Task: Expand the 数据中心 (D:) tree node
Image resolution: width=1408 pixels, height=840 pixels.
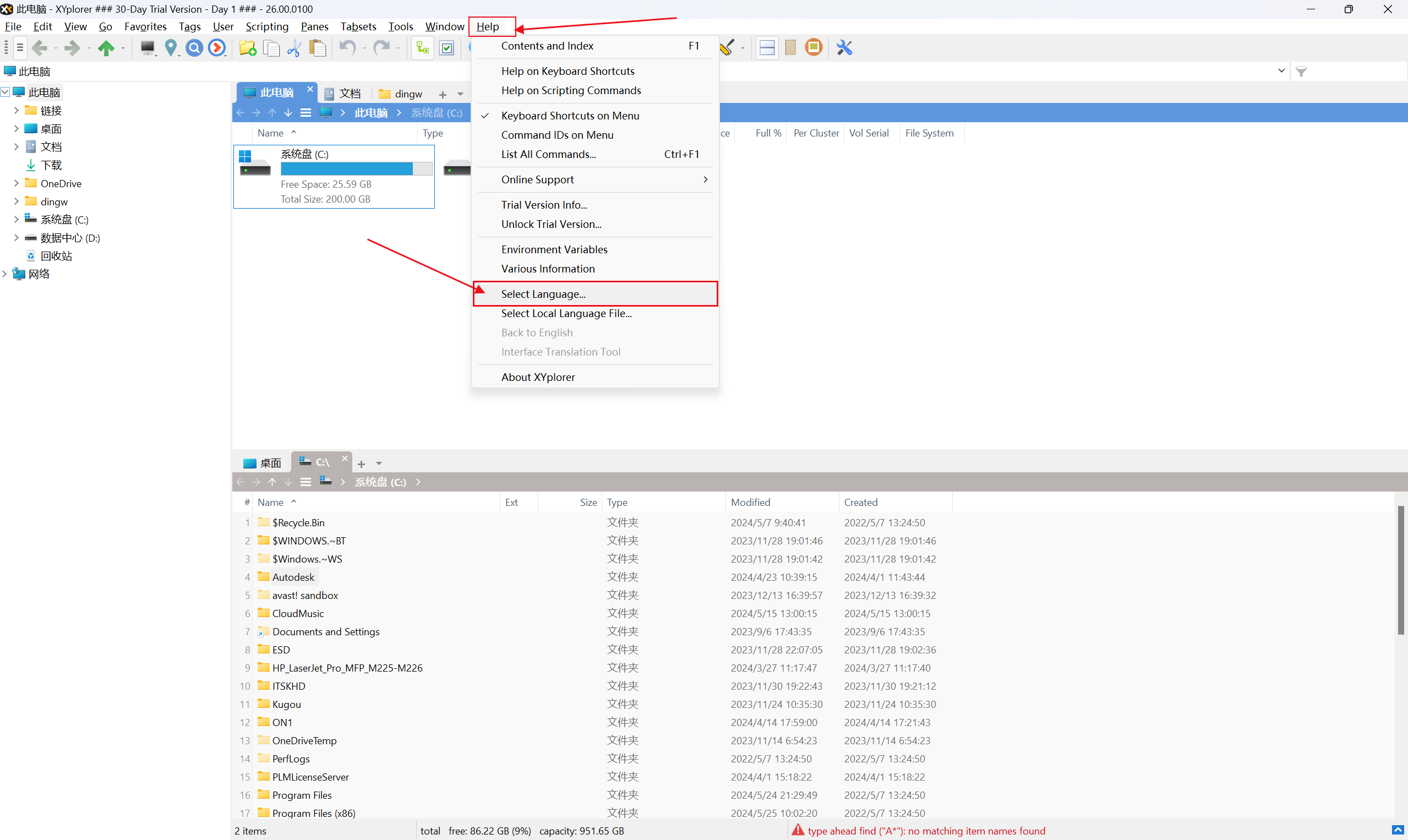Action: [x=17, y=238]
